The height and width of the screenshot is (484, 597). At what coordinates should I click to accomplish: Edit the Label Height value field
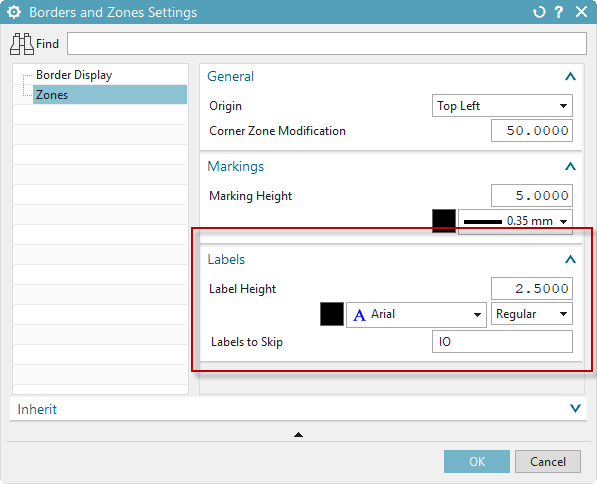point(532,289)
